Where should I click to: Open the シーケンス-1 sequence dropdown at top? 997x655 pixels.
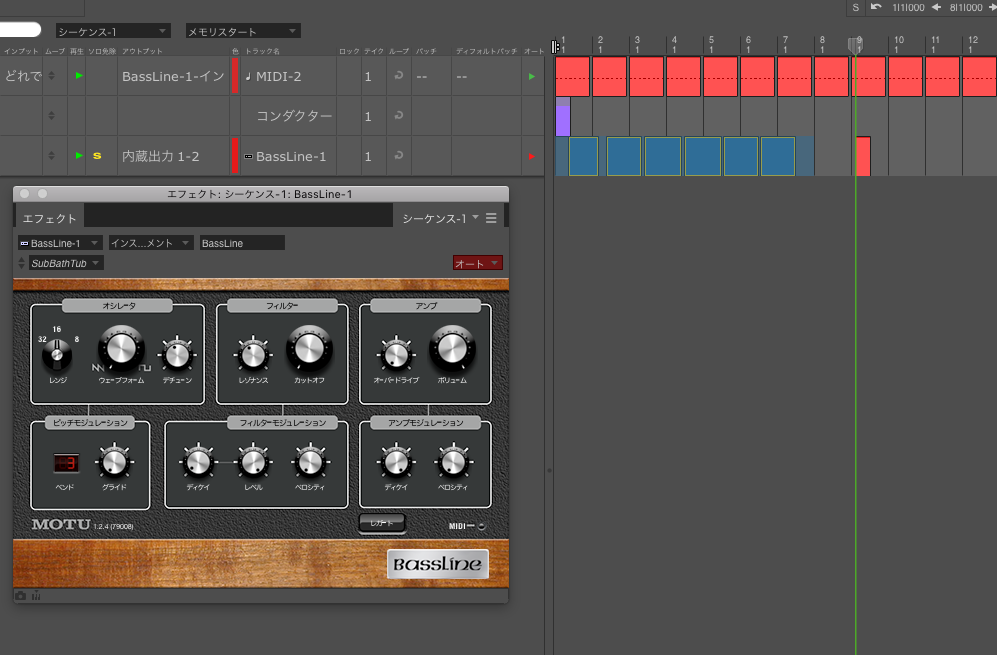coord(113,31)
